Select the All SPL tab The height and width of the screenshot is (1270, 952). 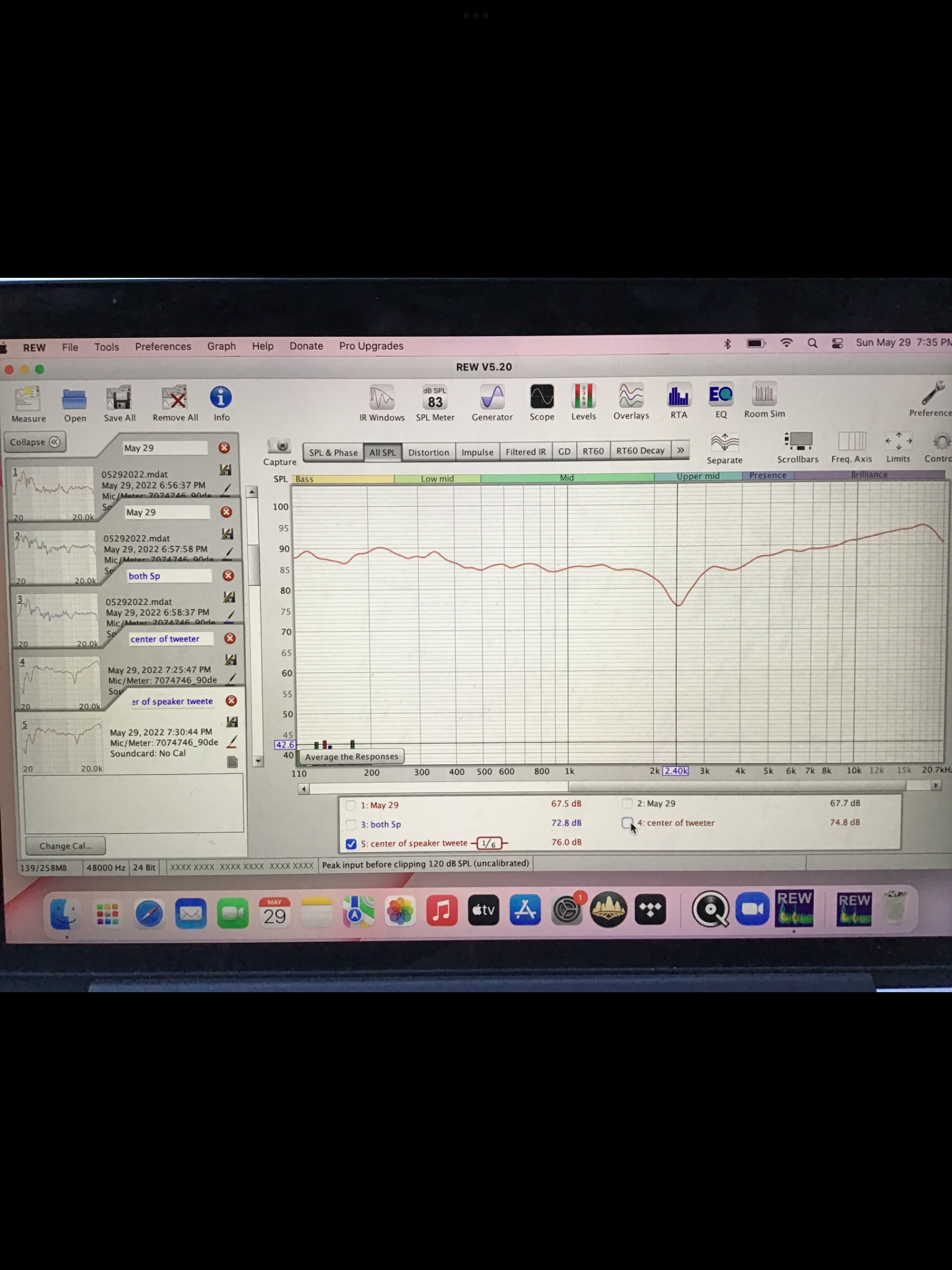pos(382,452)
